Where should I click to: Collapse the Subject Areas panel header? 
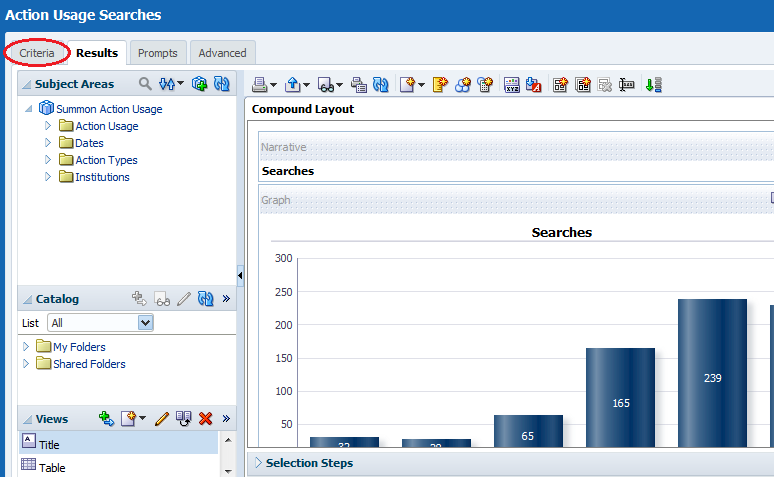tap(26, 85)
